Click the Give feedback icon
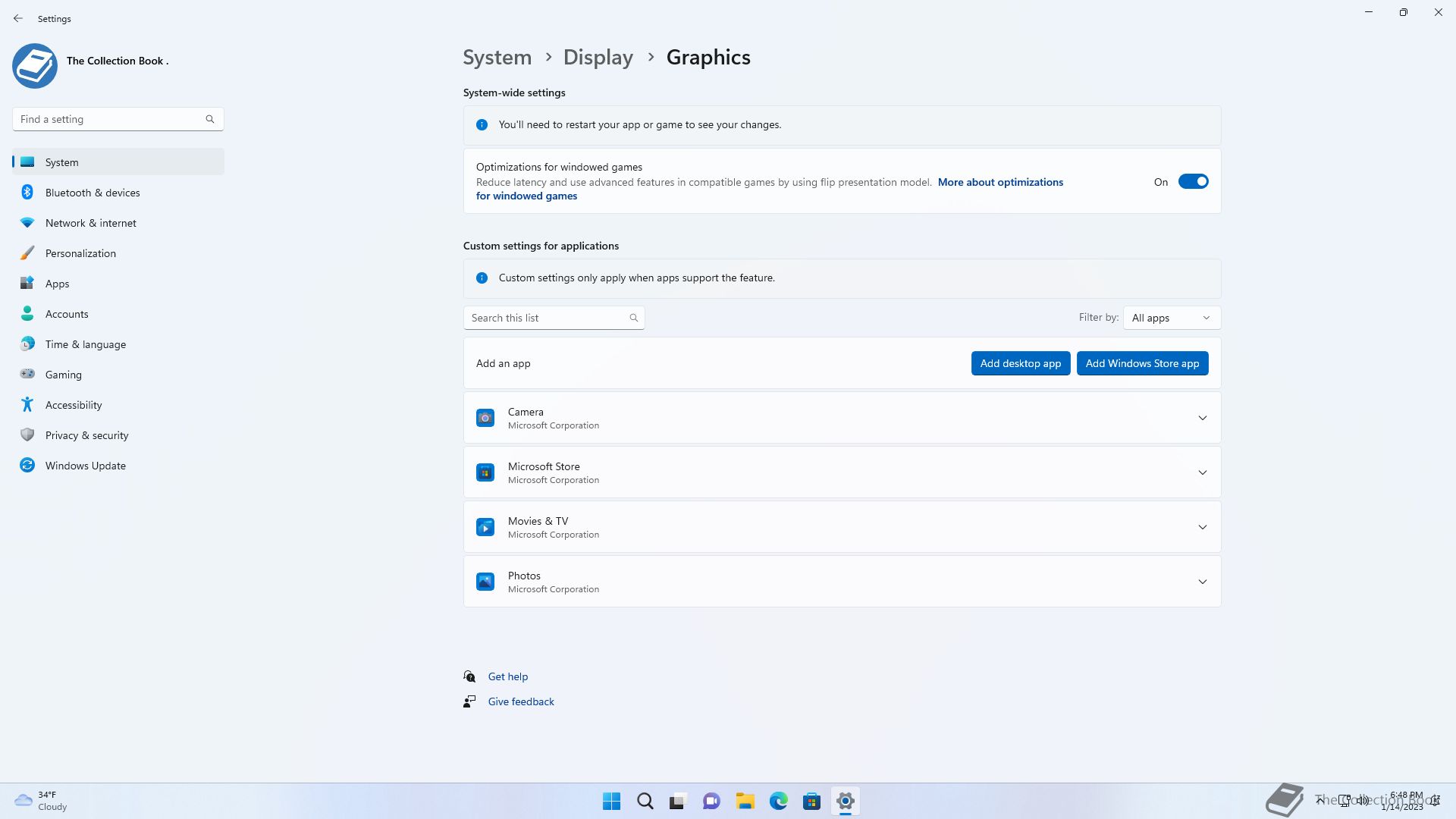The image size is (1456, 819). [x=469, y=701]
